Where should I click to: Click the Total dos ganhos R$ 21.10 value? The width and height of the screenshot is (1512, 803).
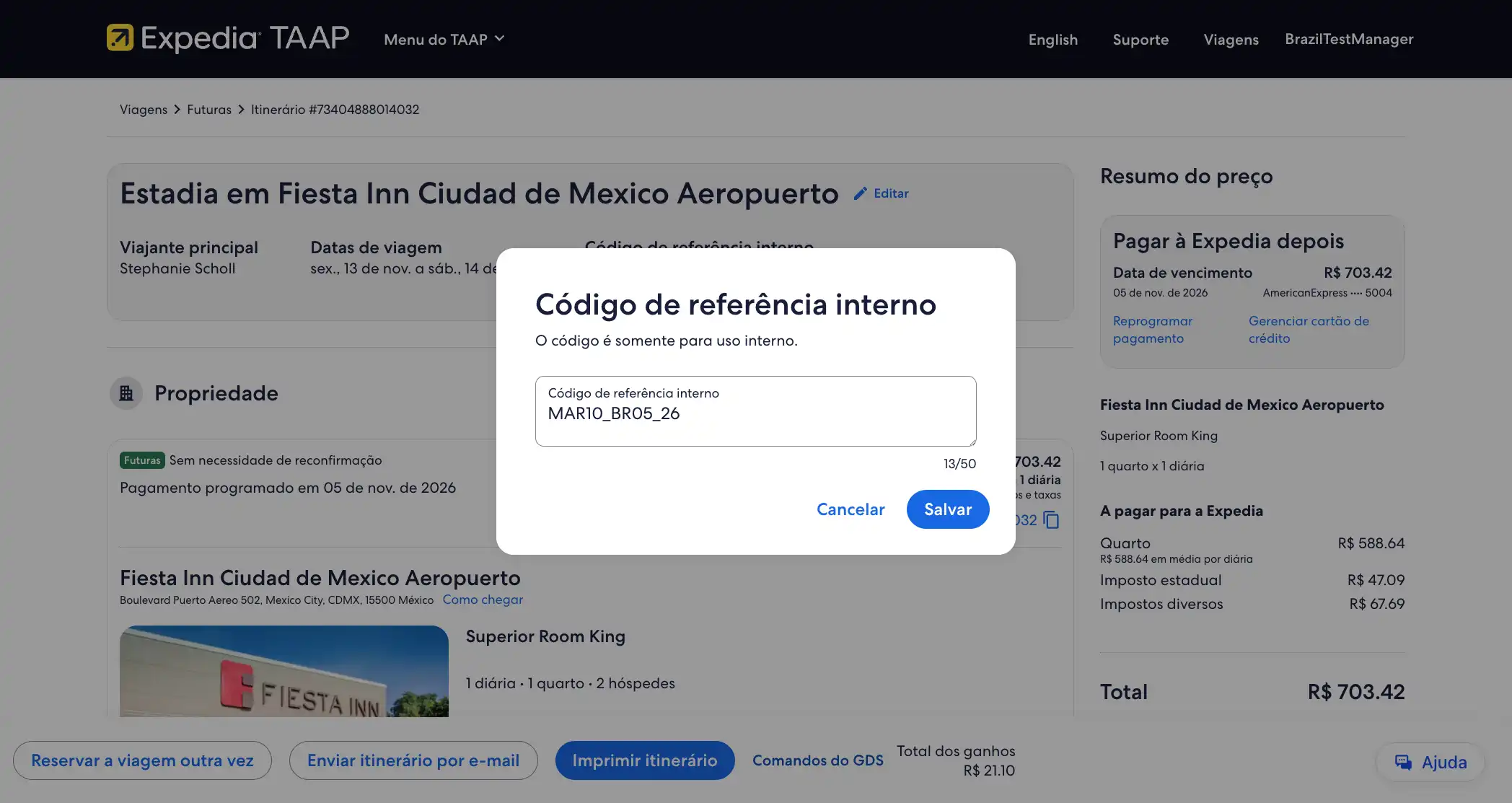coord(989,771)
